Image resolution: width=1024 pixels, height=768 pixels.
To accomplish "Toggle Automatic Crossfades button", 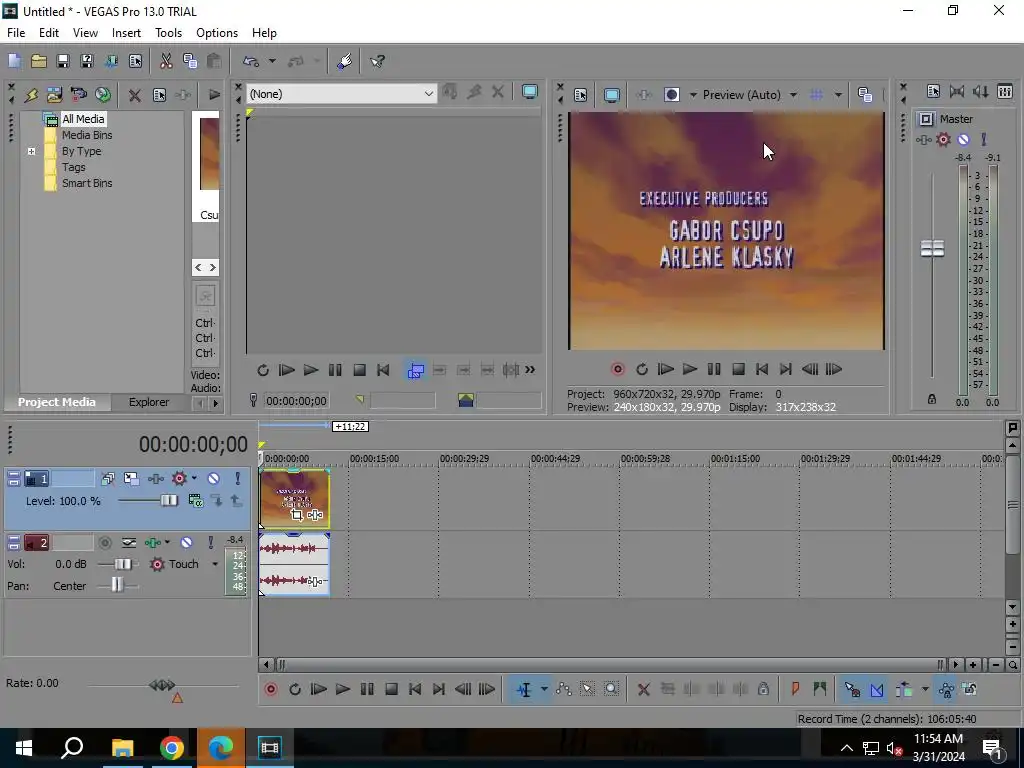I will [877, 689].
